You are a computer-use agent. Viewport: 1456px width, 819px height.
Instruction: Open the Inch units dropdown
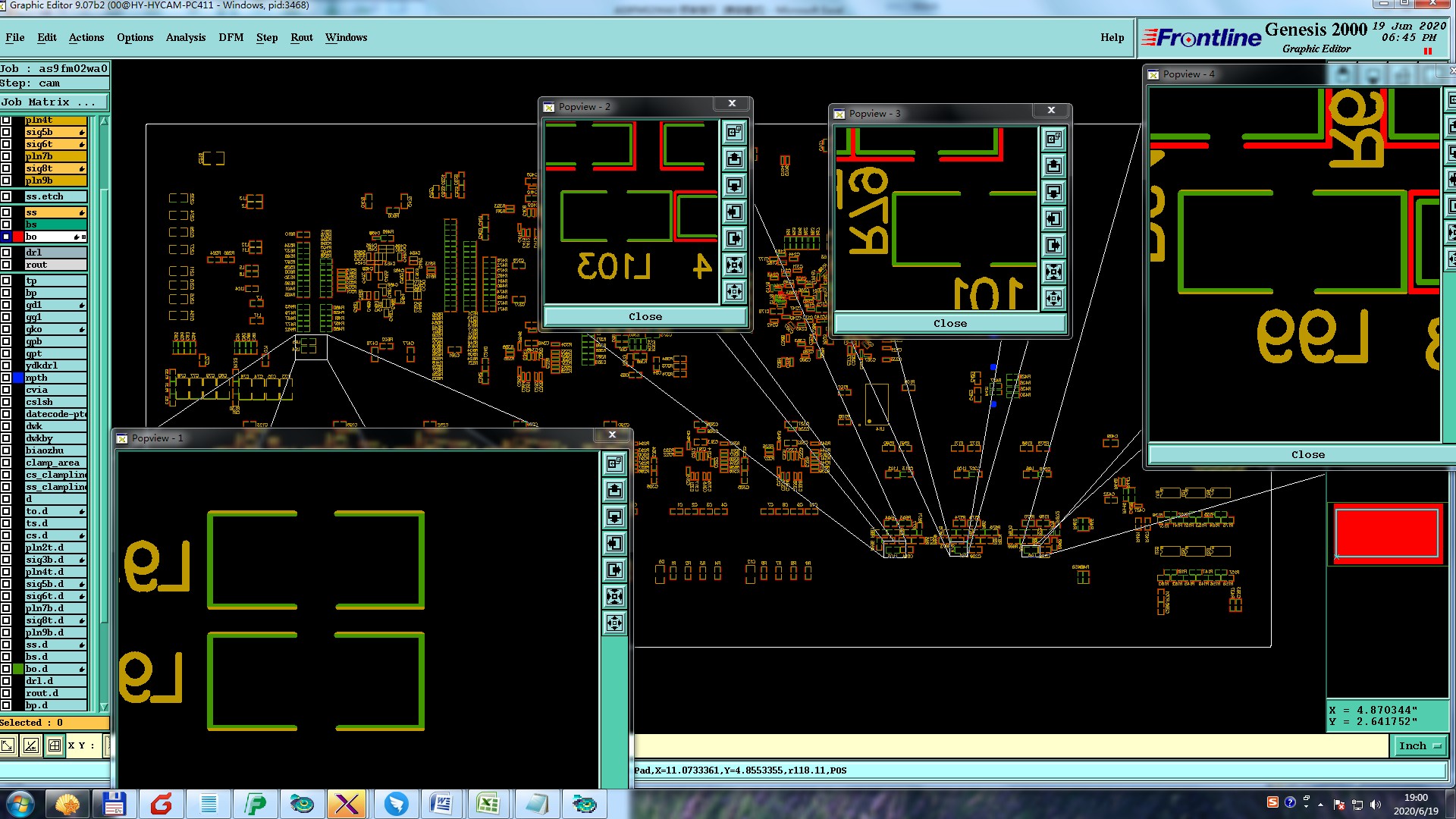tap(1420, 745)
